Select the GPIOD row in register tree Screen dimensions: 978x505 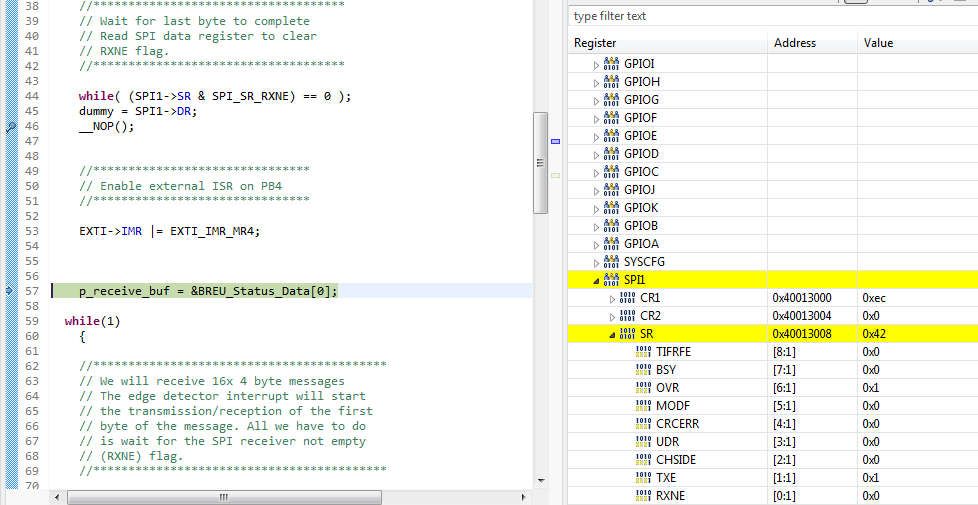click(x=773, y=154)
